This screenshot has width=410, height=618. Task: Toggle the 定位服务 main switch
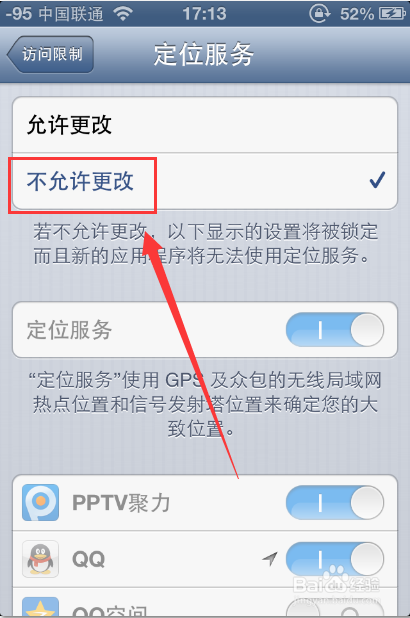coord(335,329)
